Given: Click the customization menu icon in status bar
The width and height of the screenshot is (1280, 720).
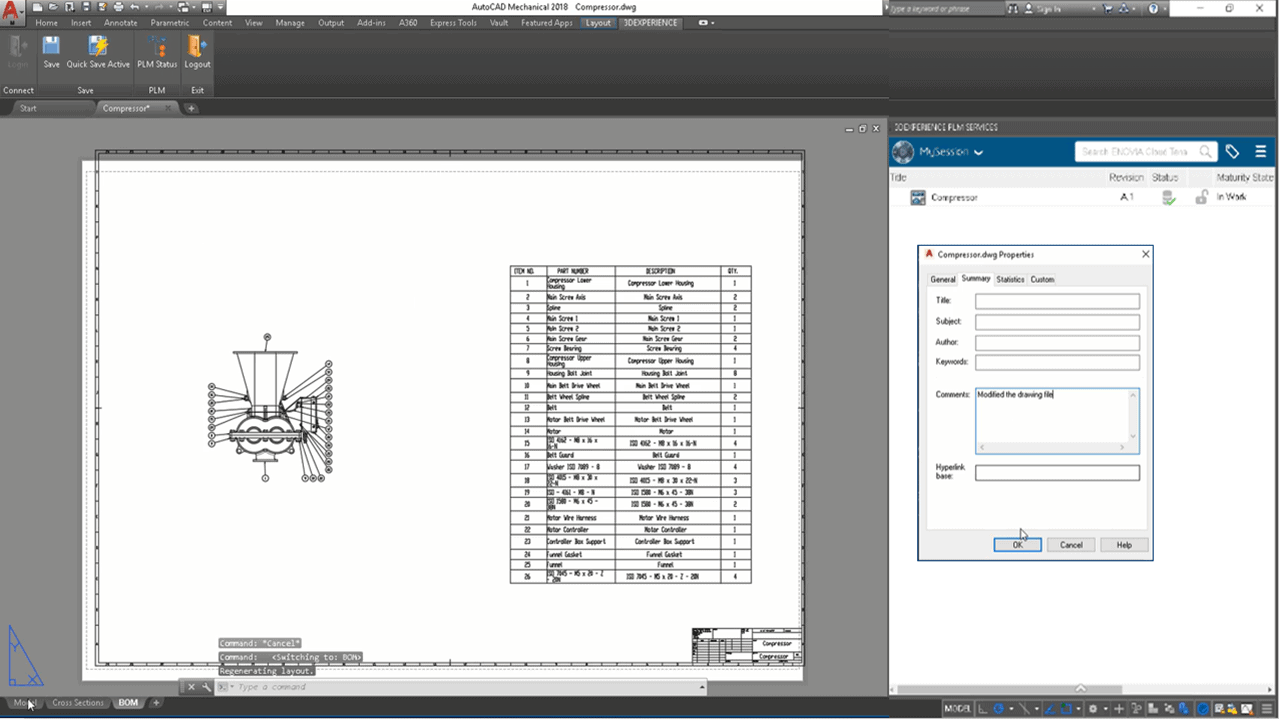Looking at the screenshot, I should point(1269,709).
